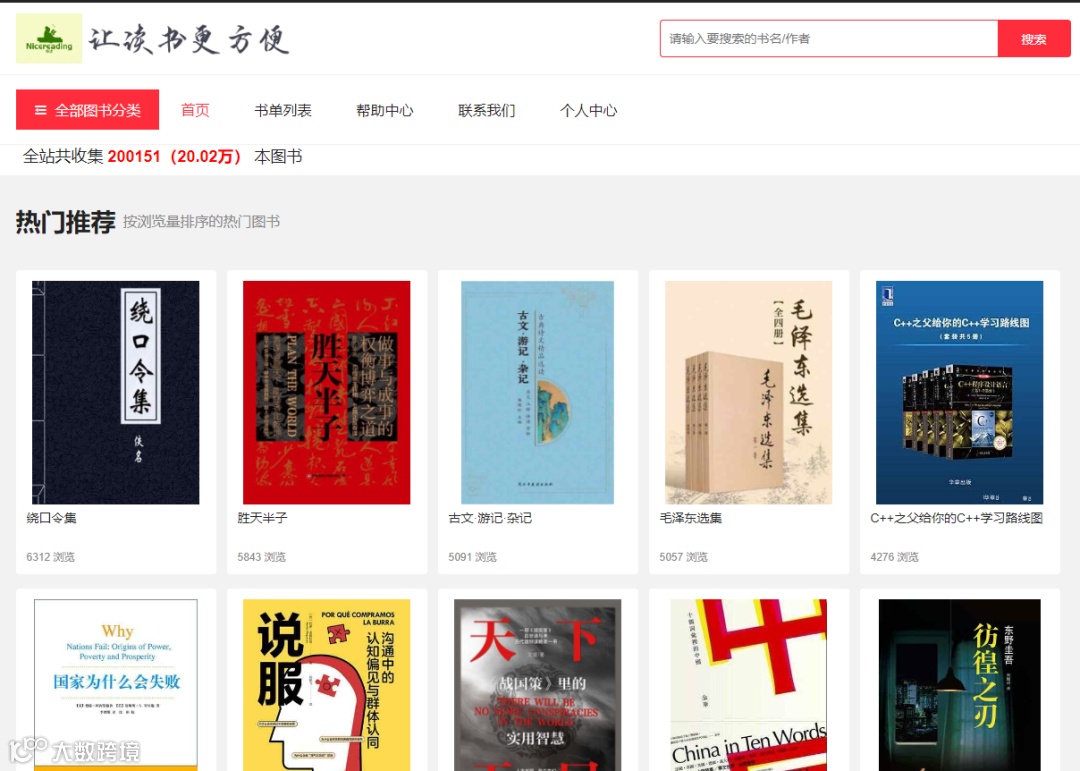Click the 5091 浏览 view count
This screenshot has height=771, width=1080.
tap(472, 557)
